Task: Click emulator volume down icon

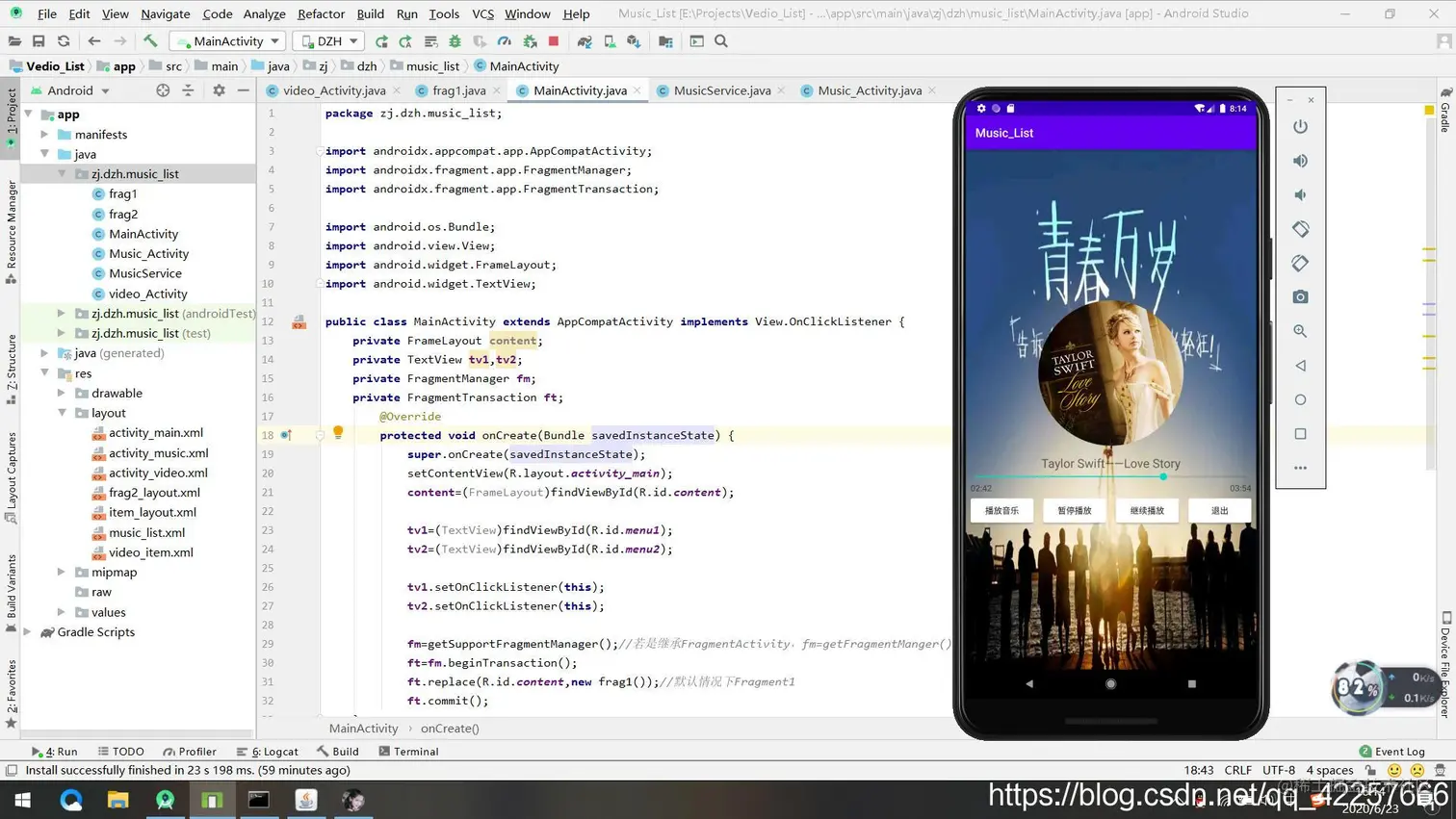Action: coord(1300,195)
